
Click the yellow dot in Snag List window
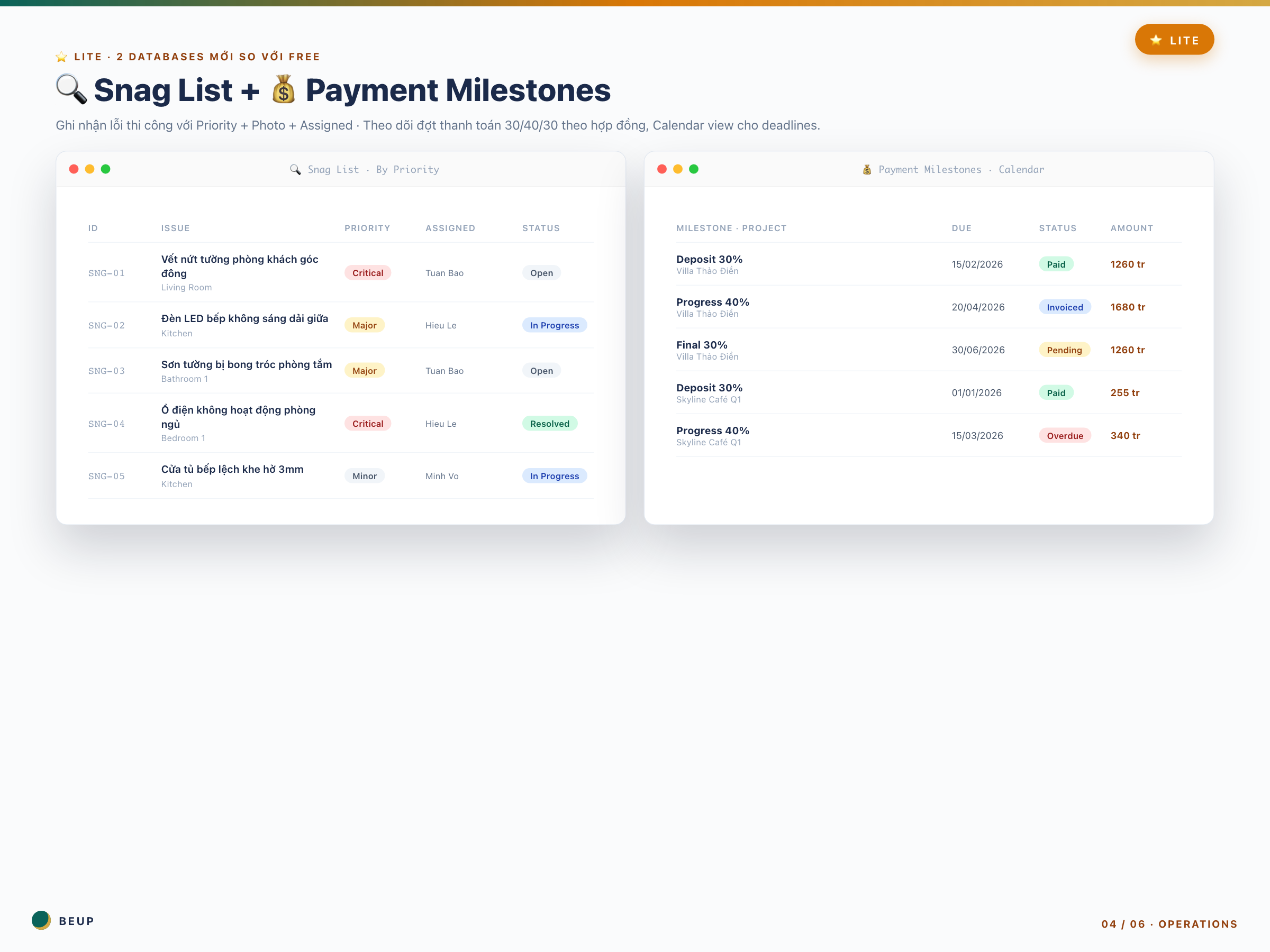[89, 169]
